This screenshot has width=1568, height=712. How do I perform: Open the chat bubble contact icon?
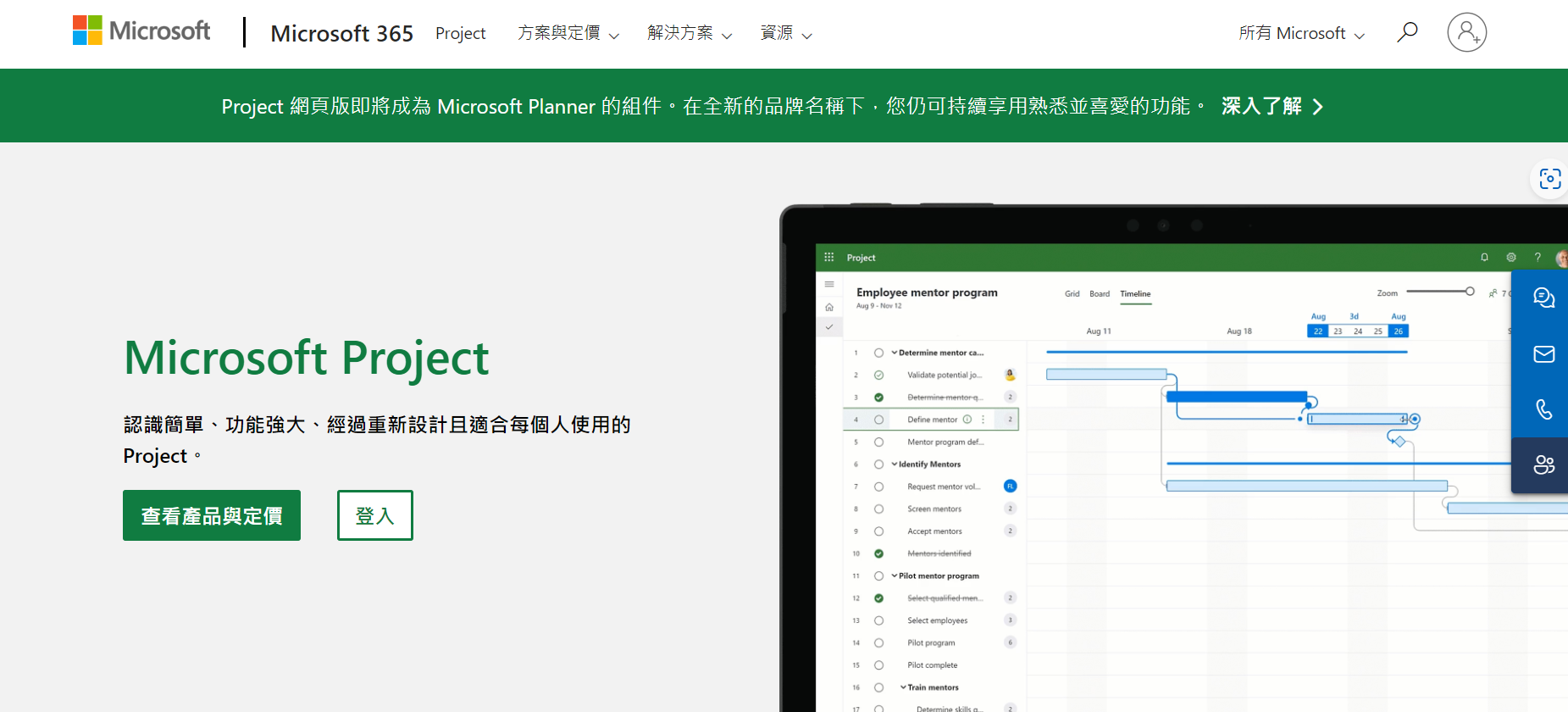pyautogui.click(x=1543, y=298)
